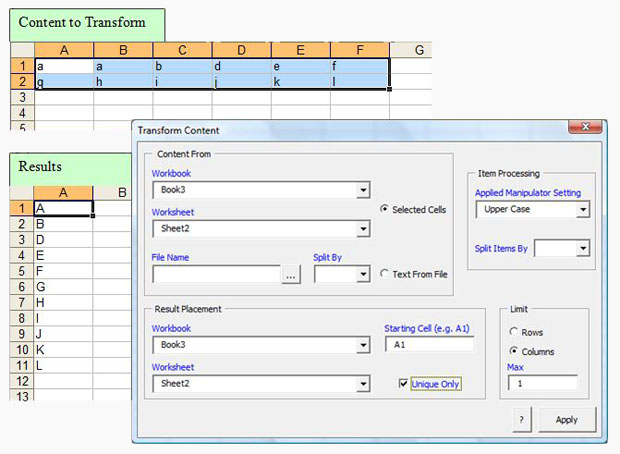Select column C header in top sheet
620x454 pixels.
[x=182, y=50]
